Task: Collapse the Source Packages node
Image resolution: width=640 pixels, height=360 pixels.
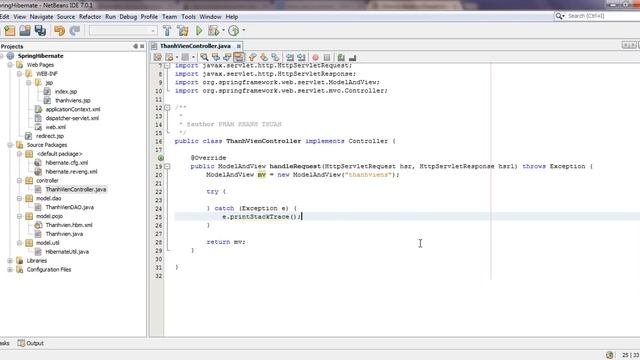Action: click(10, 145)
